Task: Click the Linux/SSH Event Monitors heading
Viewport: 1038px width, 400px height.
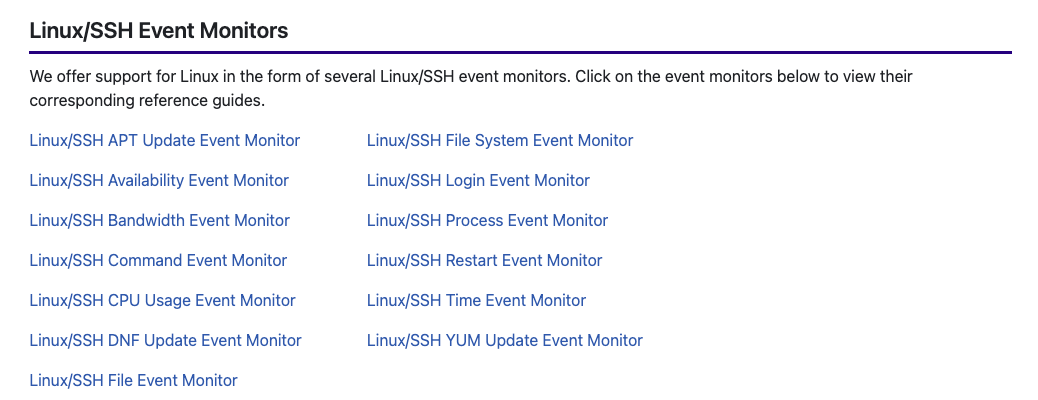Action: coord(159,31)
